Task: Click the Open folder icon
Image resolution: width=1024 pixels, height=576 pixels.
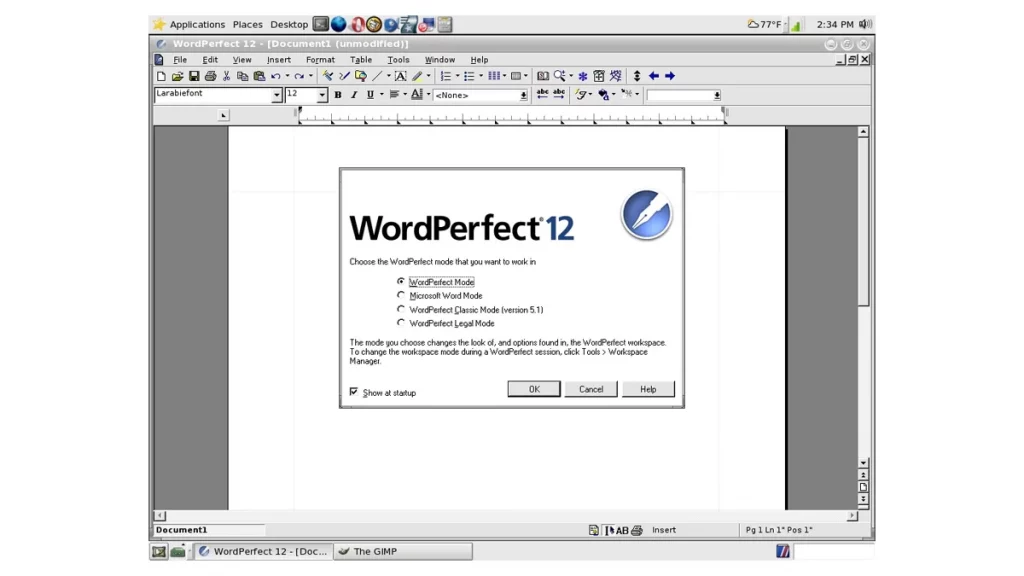Action: tap(177, 76)
